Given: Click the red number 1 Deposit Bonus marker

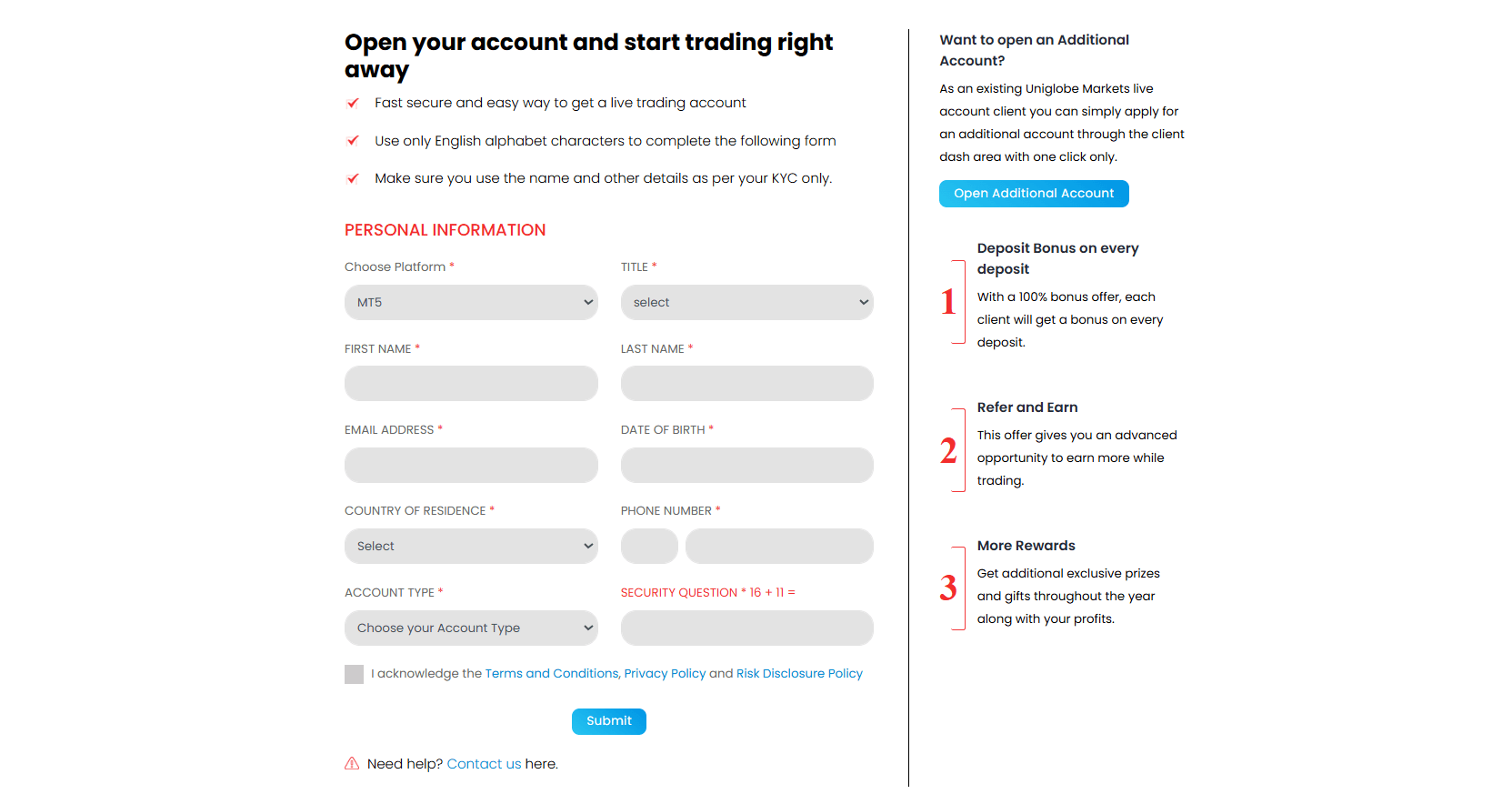Looking at the screenshot, I should point(948,301).
